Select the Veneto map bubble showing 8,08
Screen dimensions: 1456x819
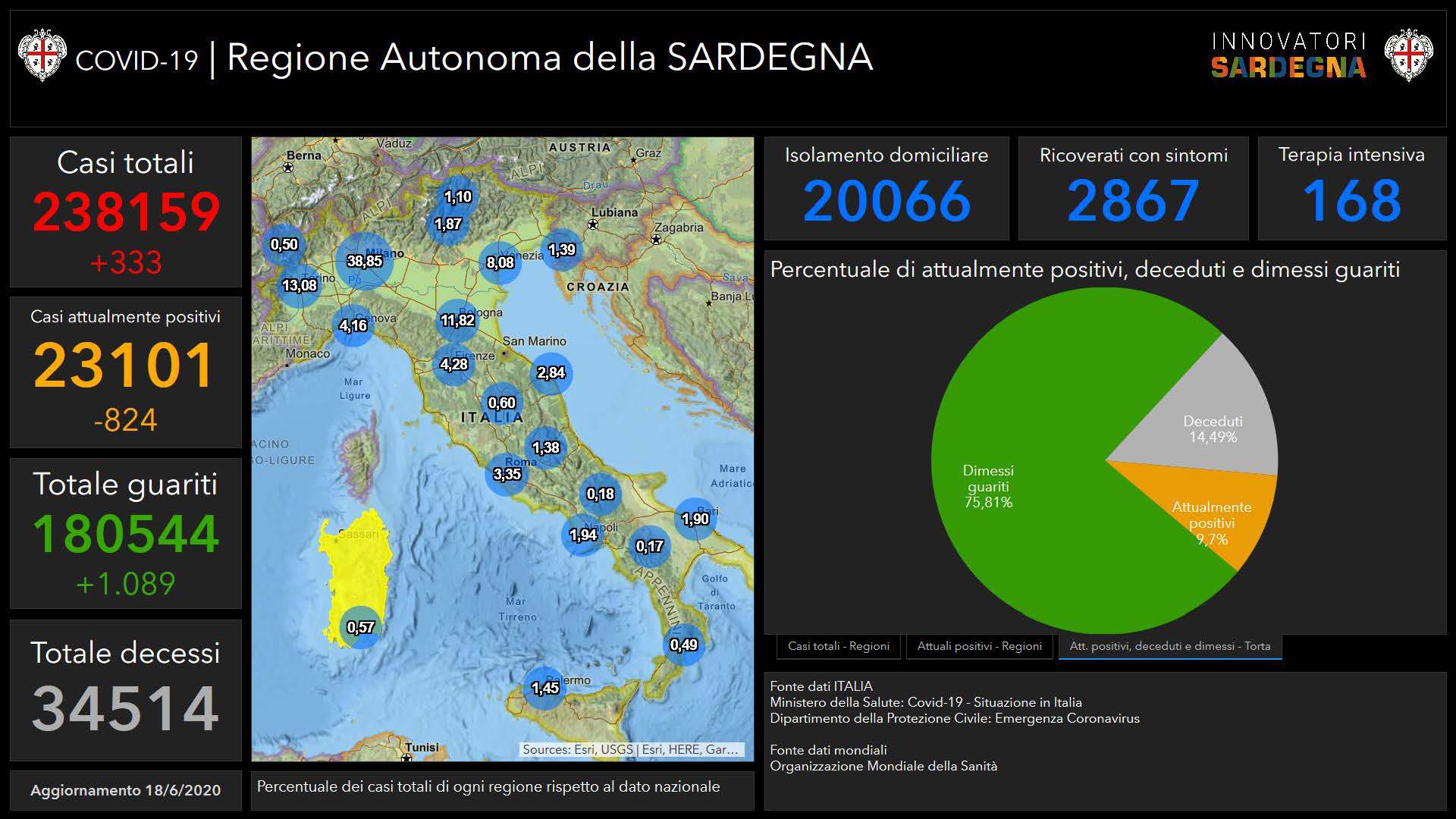[500, 263]
